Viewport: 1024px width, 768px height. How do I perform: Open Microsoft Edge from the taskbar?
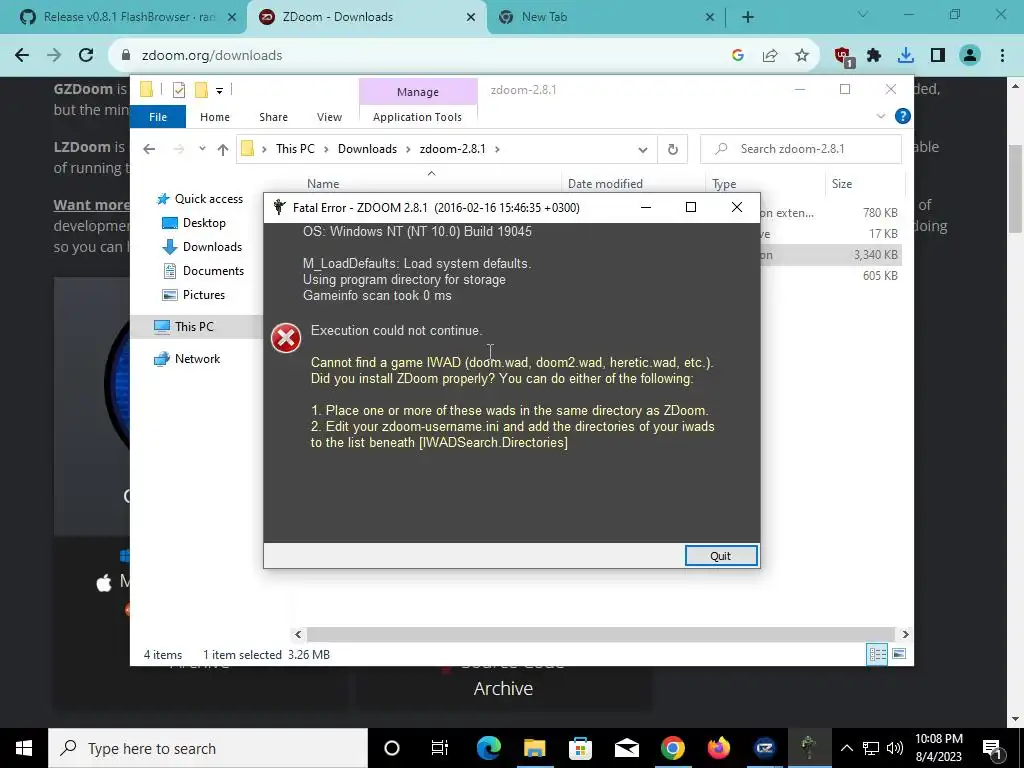[488, 748]
